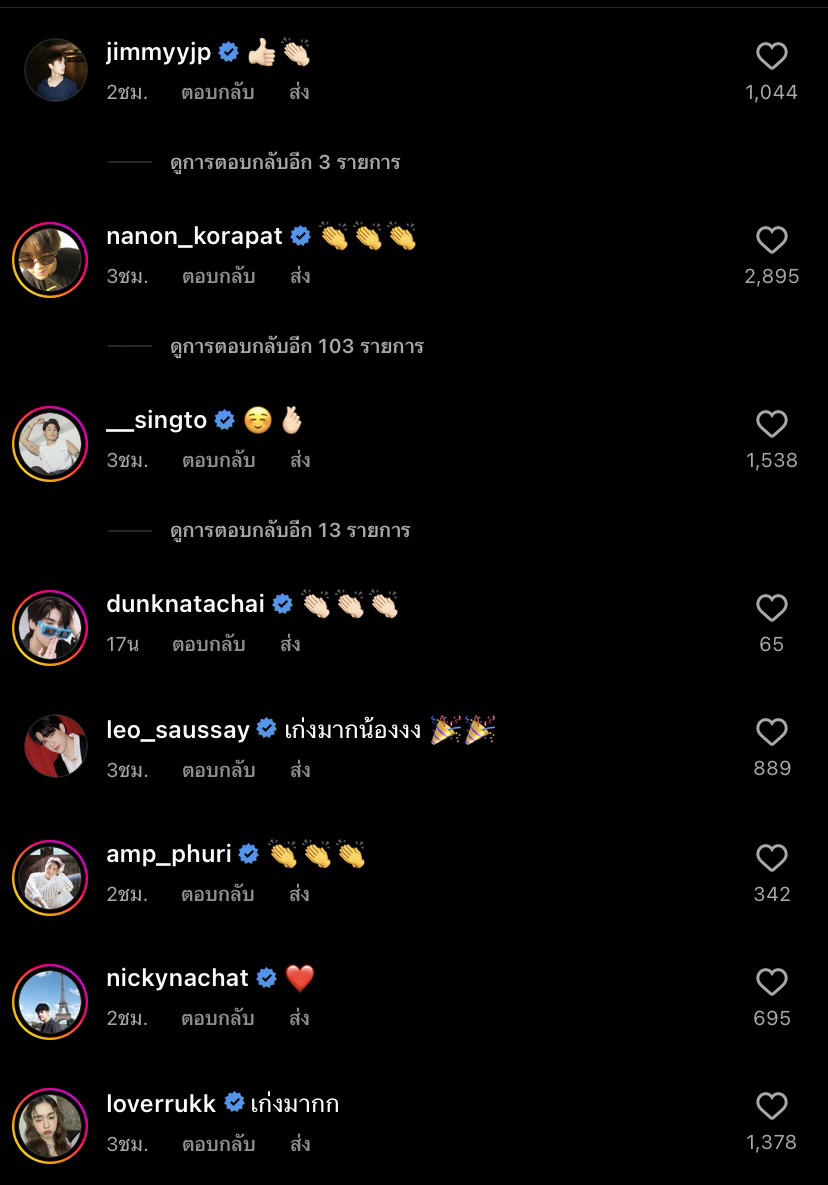Tap the heart on __singto's comment
The width and height of the screenshot is (828, 1185).
[x=771, y=424]
